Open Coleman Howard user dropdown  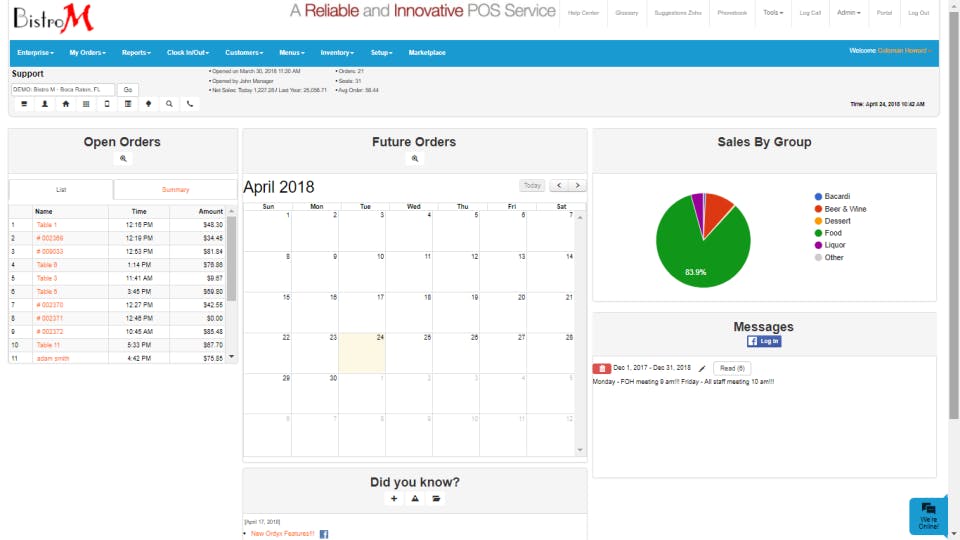[904, 51]
